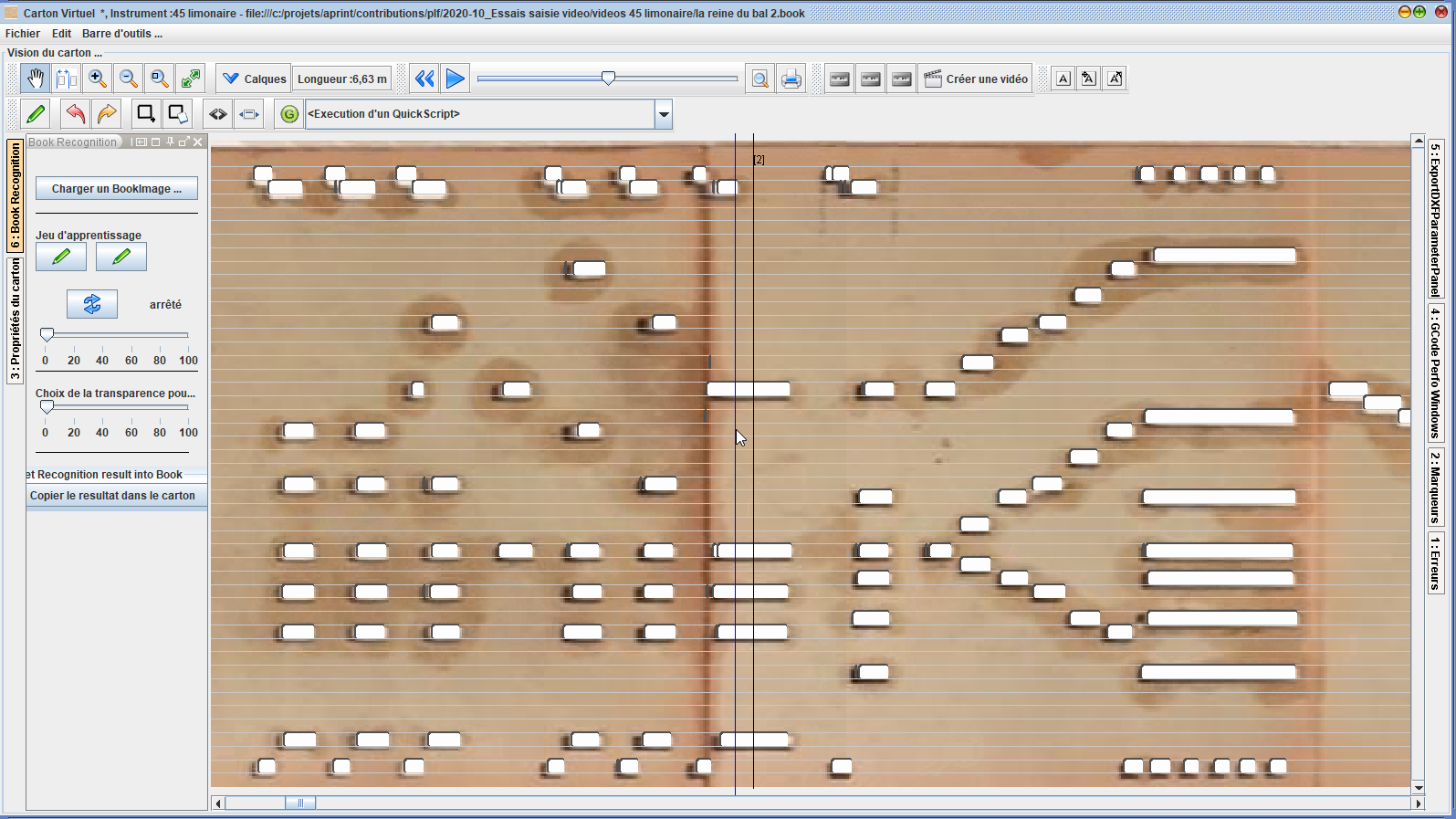Click the angle brackets expand icon
Screen dimensions: 1456x819
coord(218,114)
